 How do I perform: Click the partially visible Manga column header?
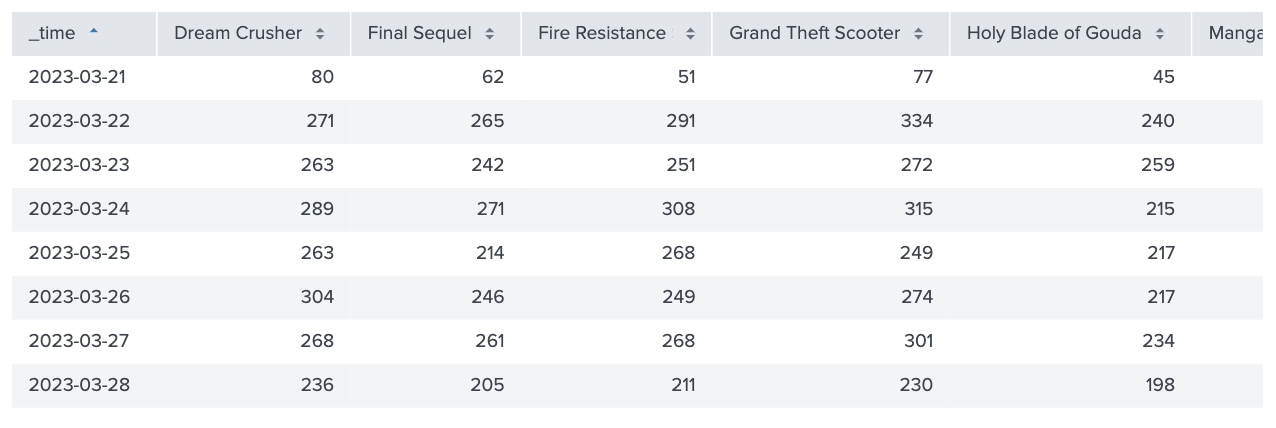1234,34
